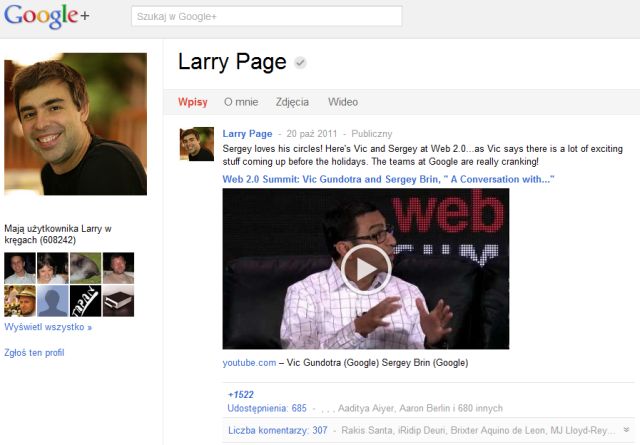The image size is (640, 445).
Task: Open the black-and-white text logo thumbnail
Action: [85, 301]
